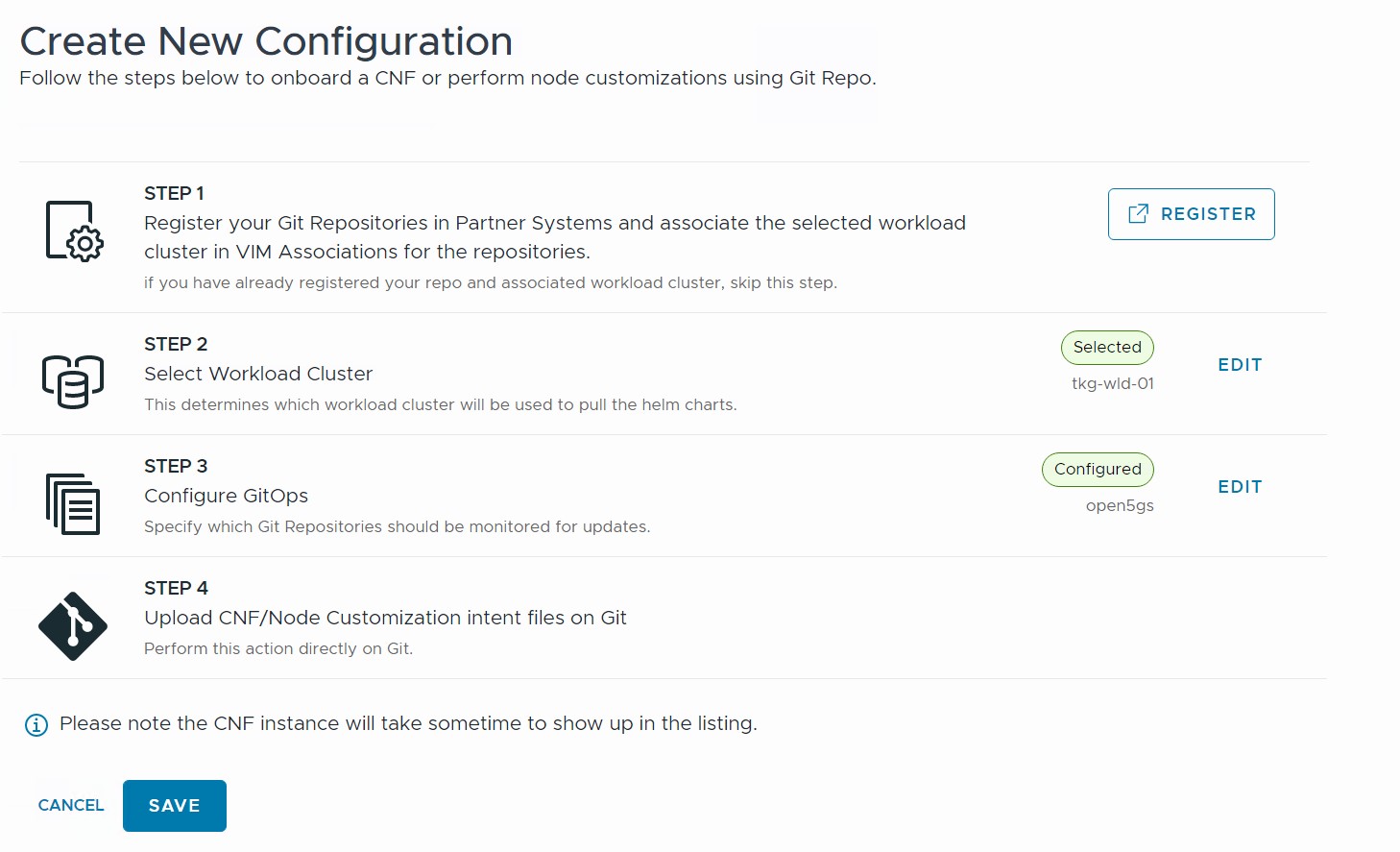The height and width of the screenshot is (852, 1400).
Task: Cancel the configuration creation
Action: [x=71, y=806]
